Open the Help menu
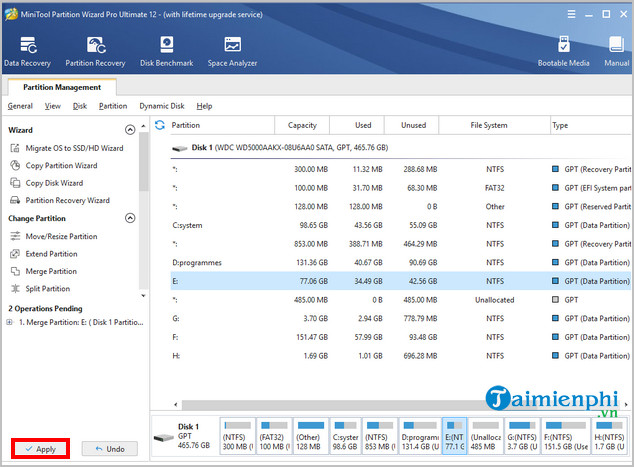 204,106
